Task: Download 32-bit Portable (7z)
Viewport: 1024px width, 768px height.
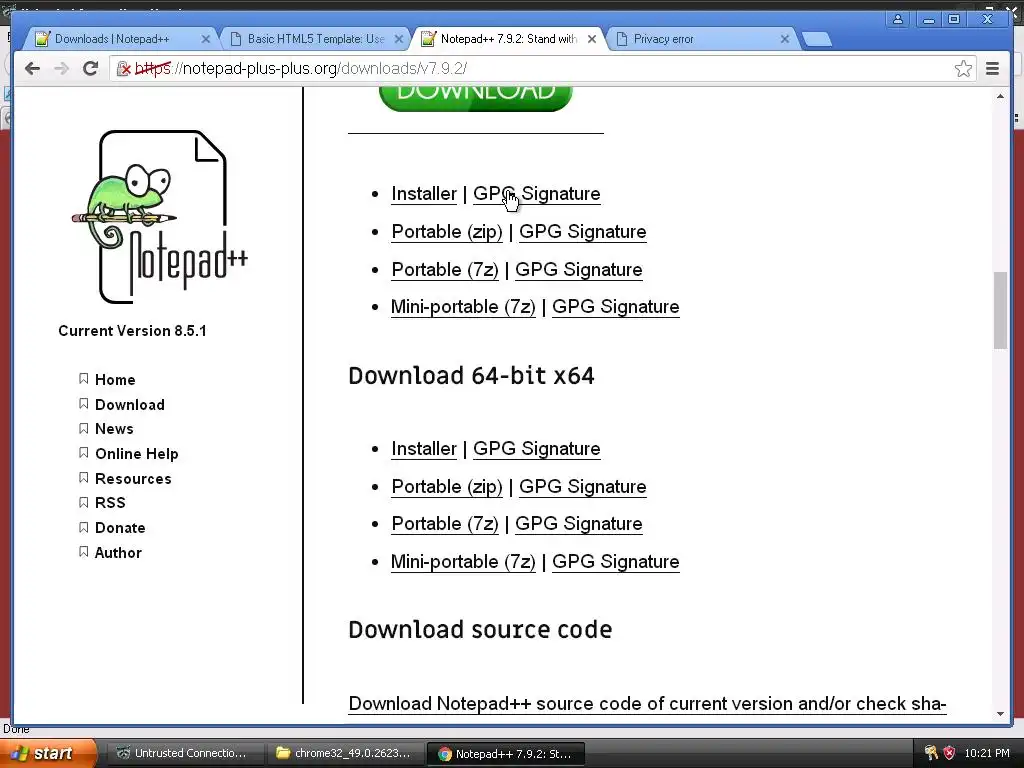Action: pyautogui.click(x=445, y=270)
